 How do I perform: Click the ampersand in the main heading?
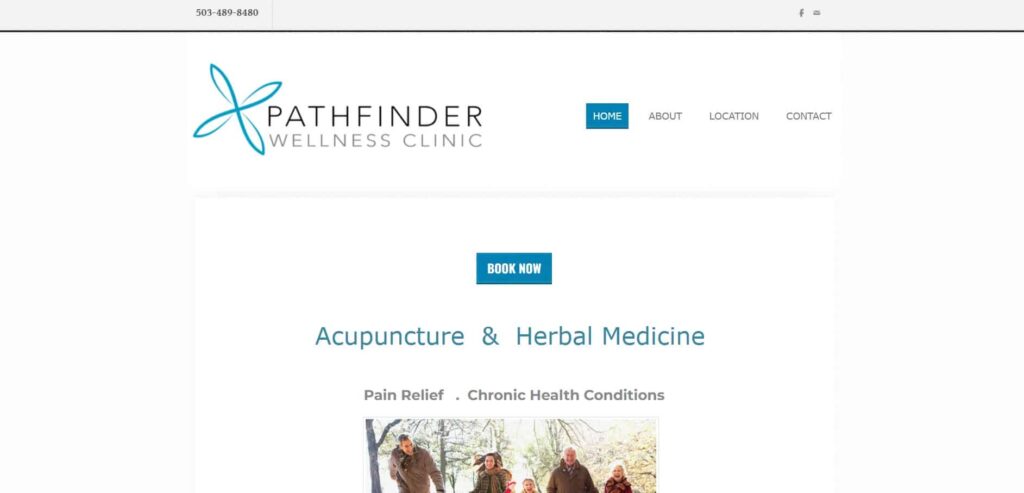[x=490, y=336]
